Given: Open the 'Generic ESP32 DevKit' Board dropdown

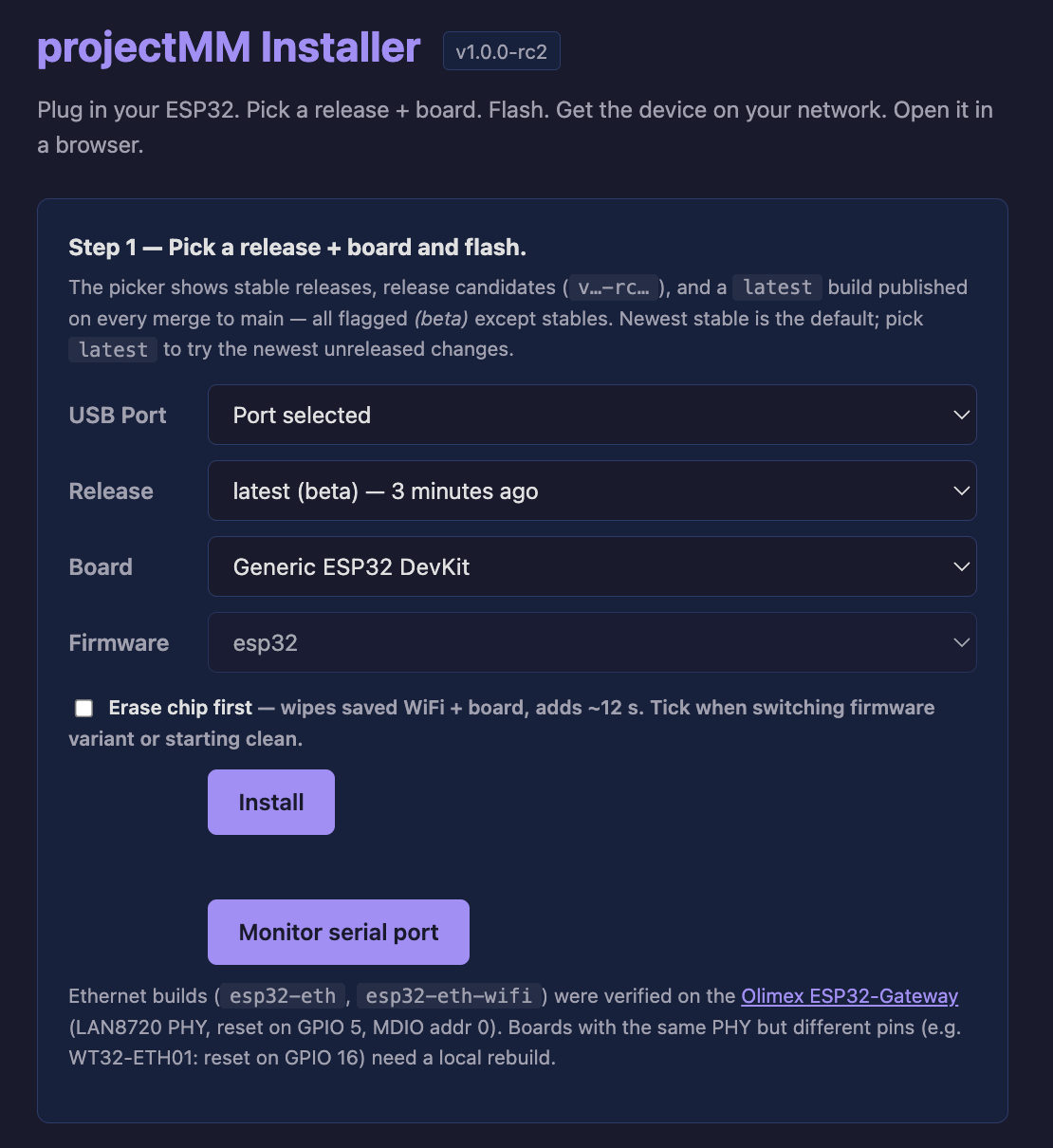Looking at the screenshot, I should [x=592, y=566].
